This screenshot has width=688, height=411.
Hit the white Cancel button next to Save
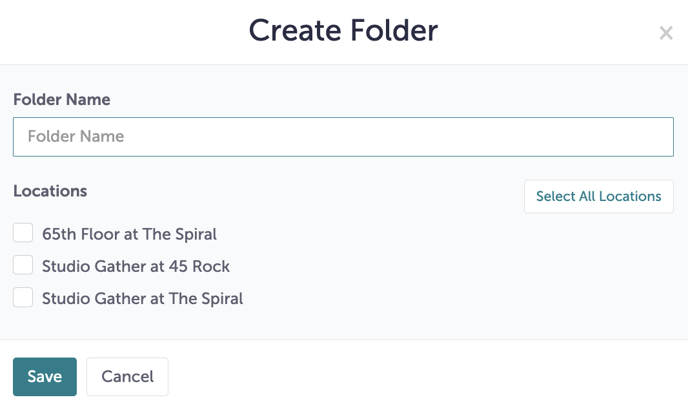pos(127,377)
